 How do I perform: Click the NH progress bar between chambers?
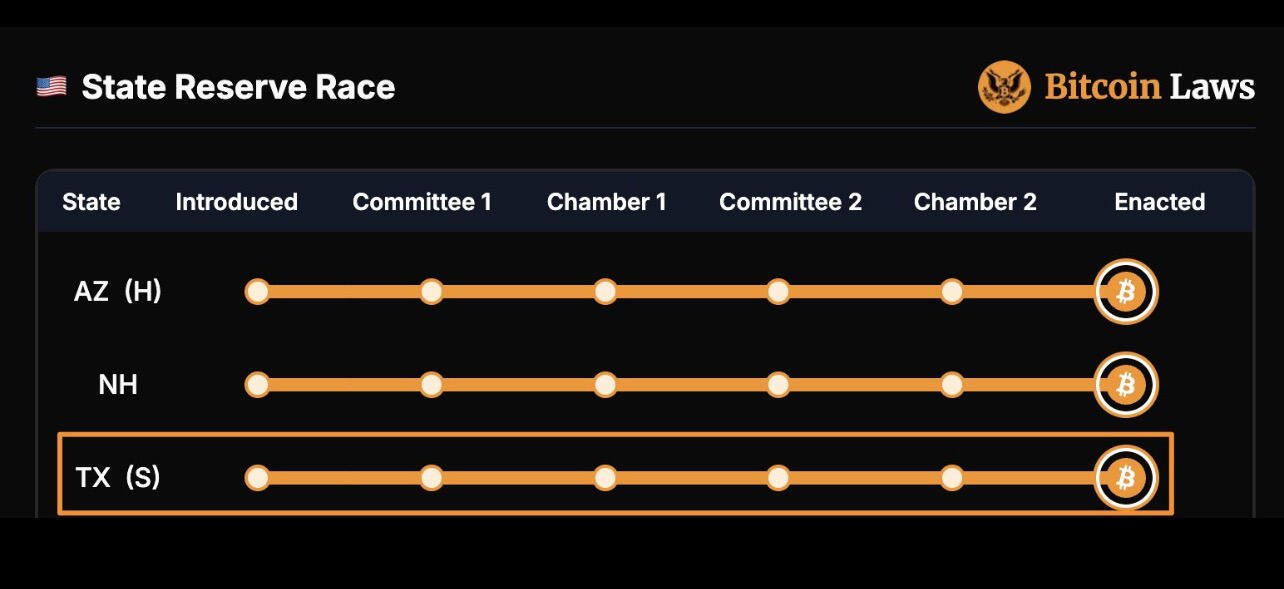(692, 385)
